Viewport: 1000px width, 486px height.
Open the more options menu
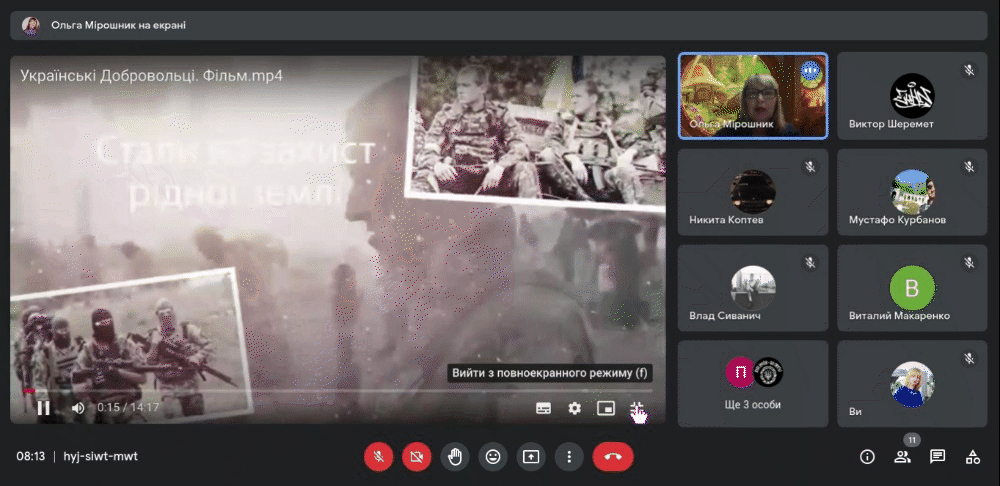tap(569, 457)
